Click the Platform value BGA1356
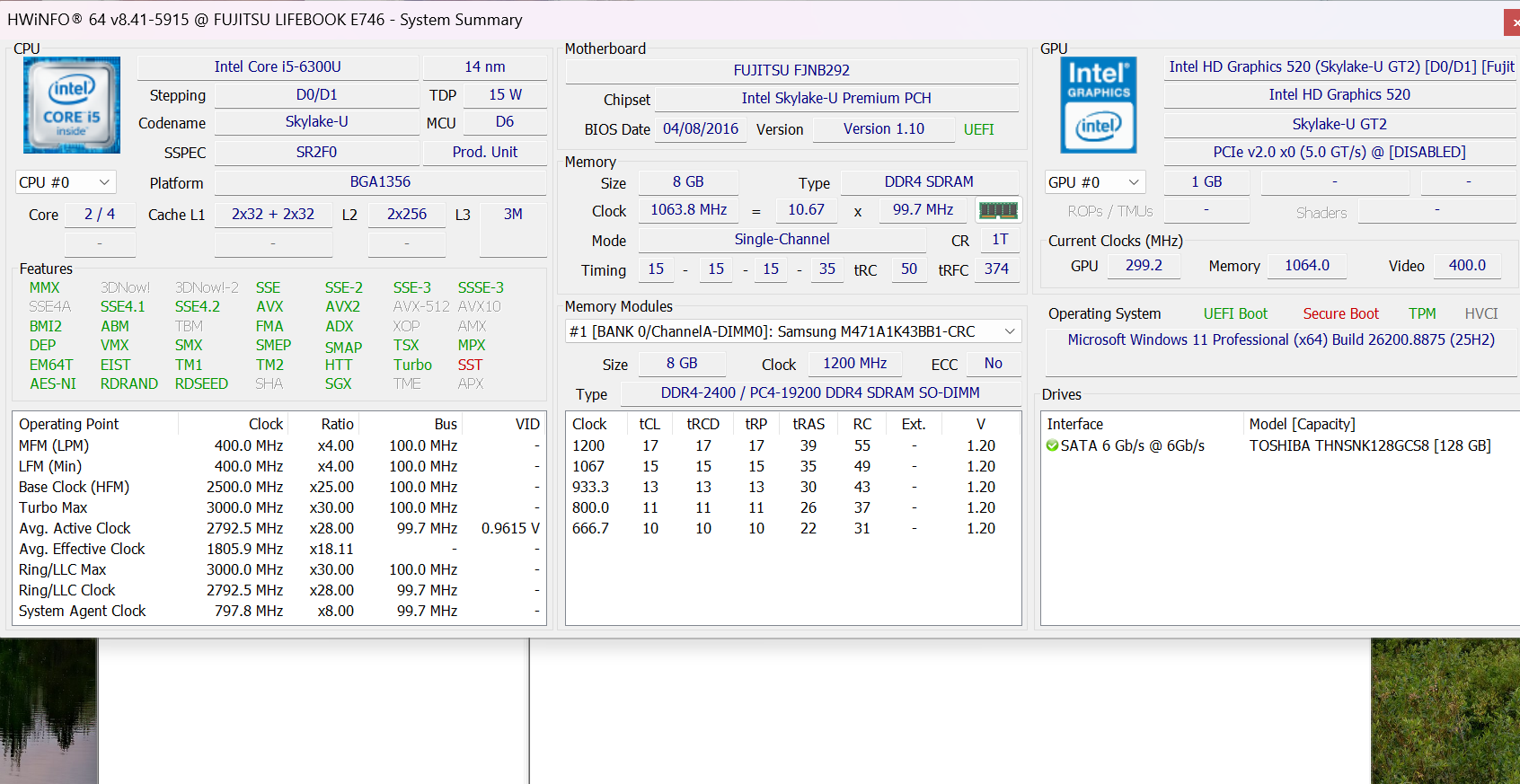This screenshot has width=1520, height=784. tap(381, 181)
